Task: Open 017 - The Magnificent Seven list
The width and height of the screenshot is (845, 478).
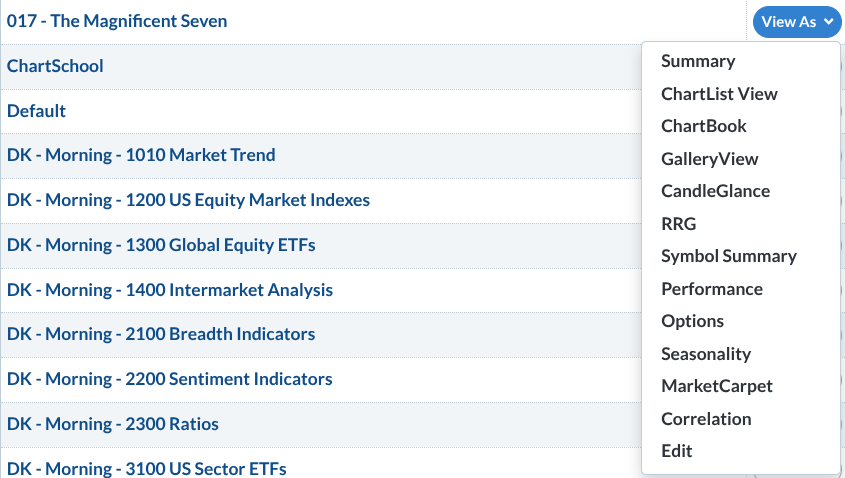Action: click(117, 21)
